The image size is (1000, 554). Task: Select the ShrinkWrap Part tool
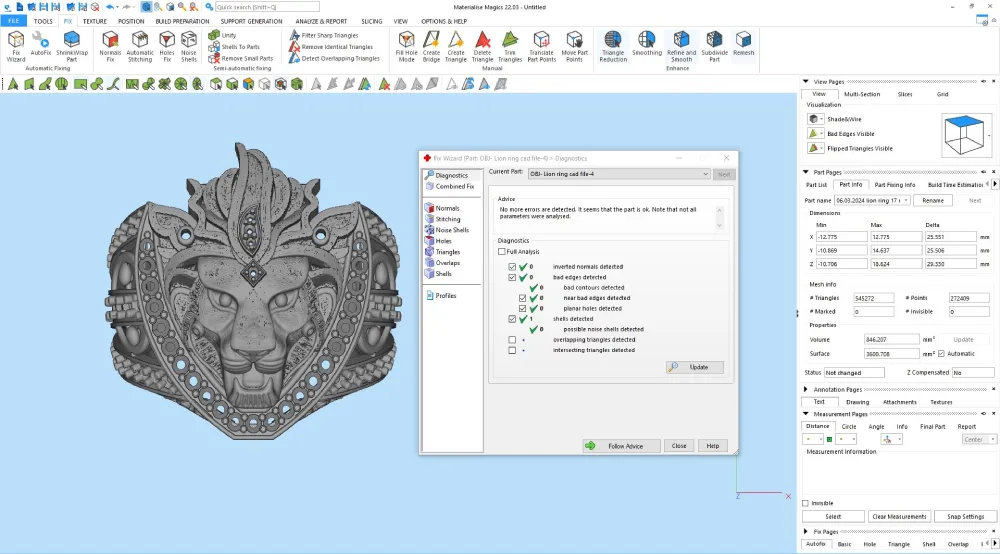click(x=72, y=46)
